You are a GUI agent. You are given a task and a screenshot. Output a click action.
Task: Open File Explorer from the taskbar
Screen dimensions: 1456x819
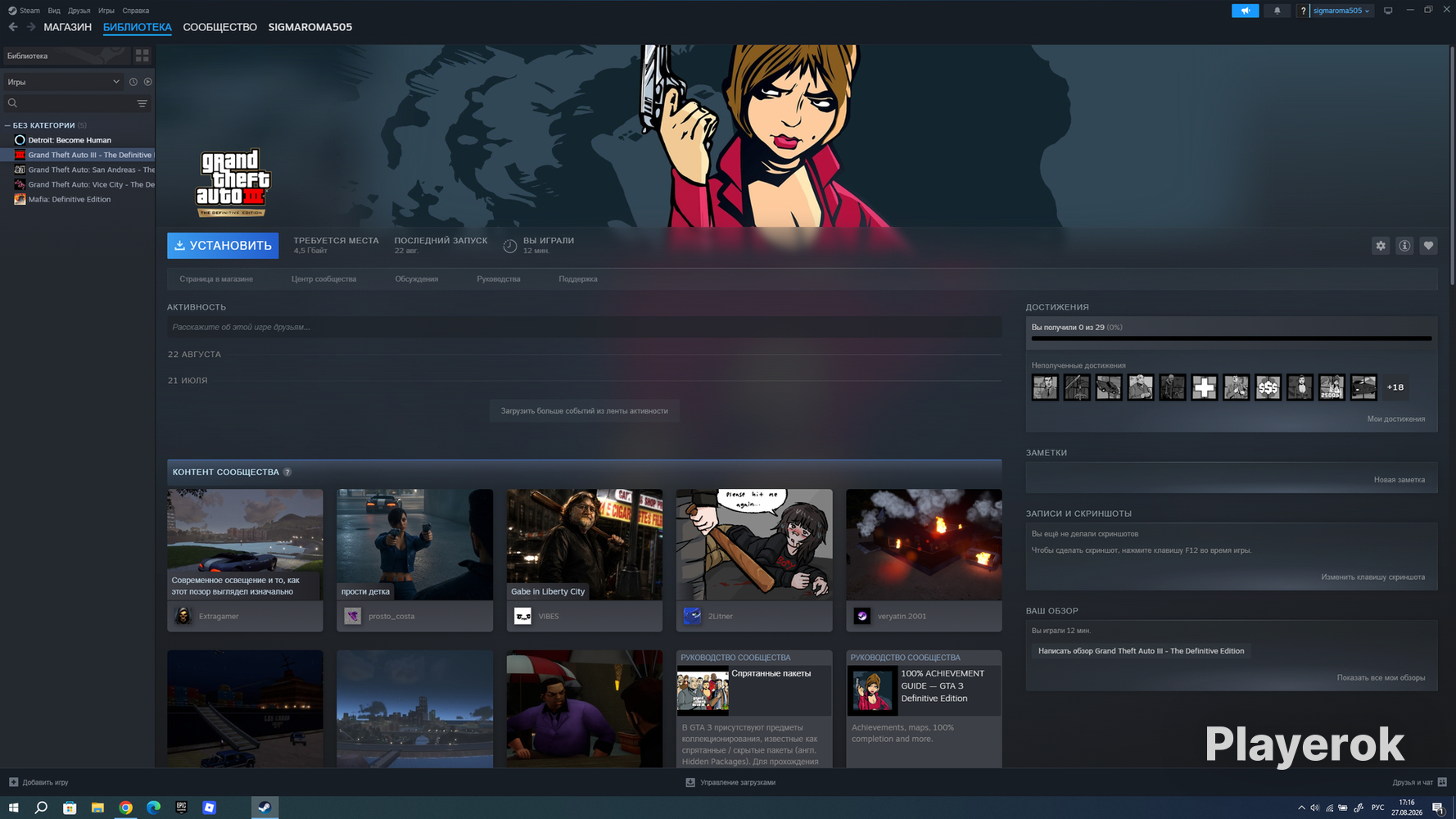tap(97, 808)
